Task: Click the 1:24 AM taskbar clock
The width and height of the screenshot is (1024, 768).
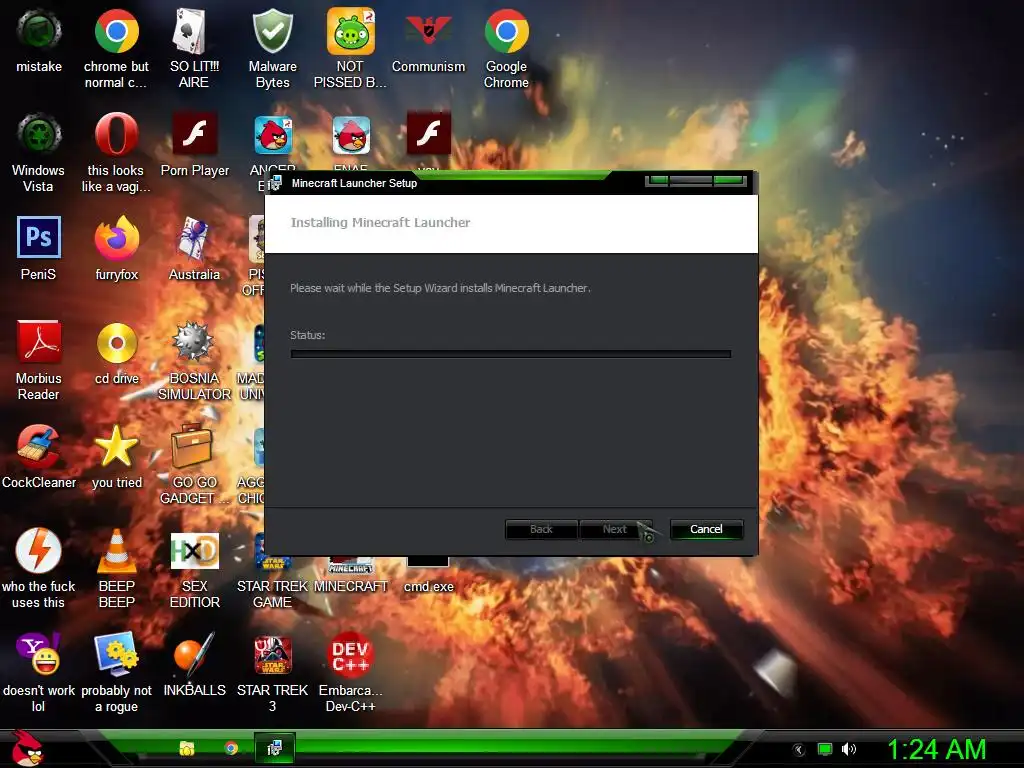Action: click(936, 749)
